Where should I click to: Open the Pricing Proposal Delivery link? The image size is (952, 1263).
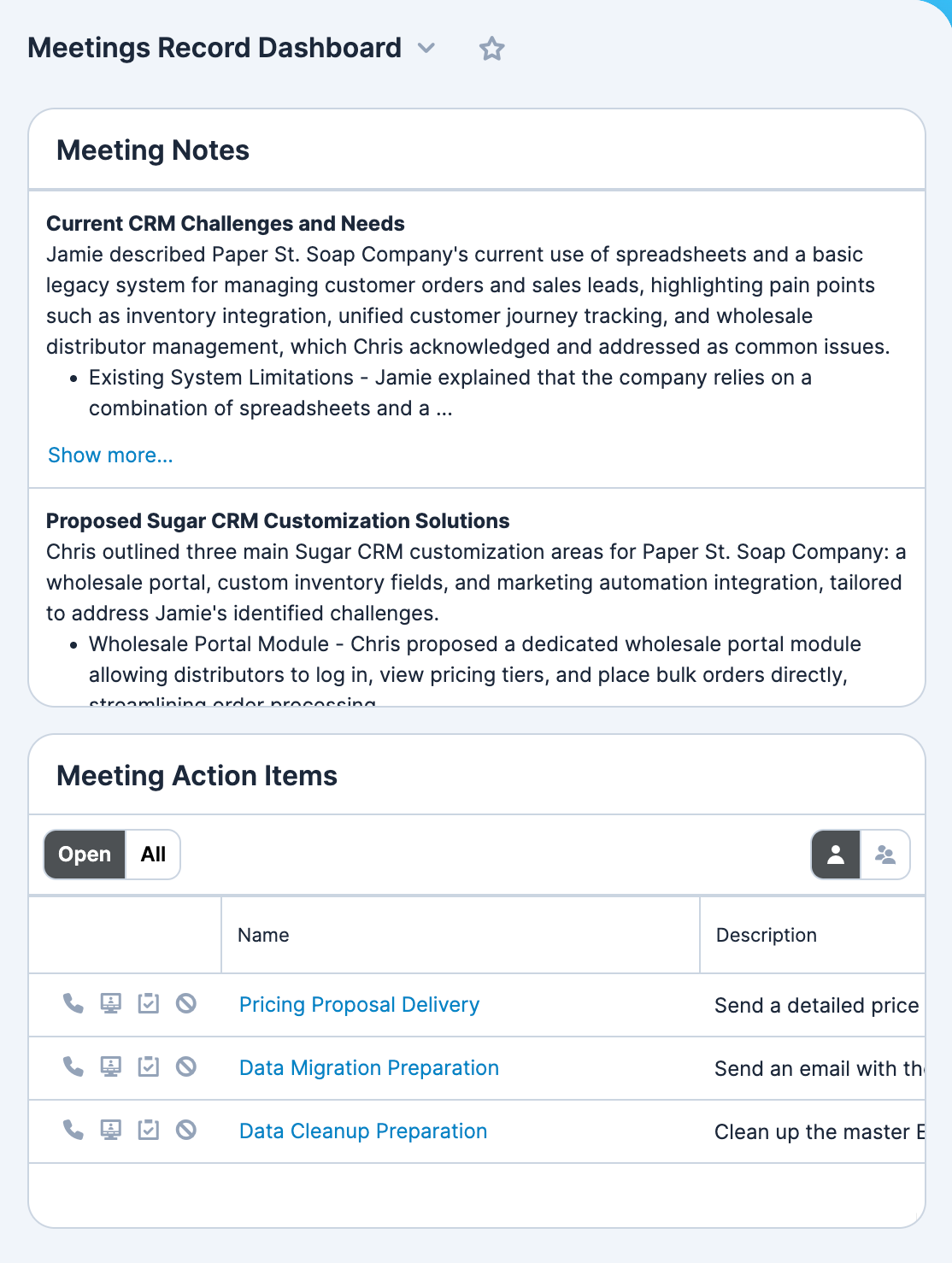[359, 1005]
